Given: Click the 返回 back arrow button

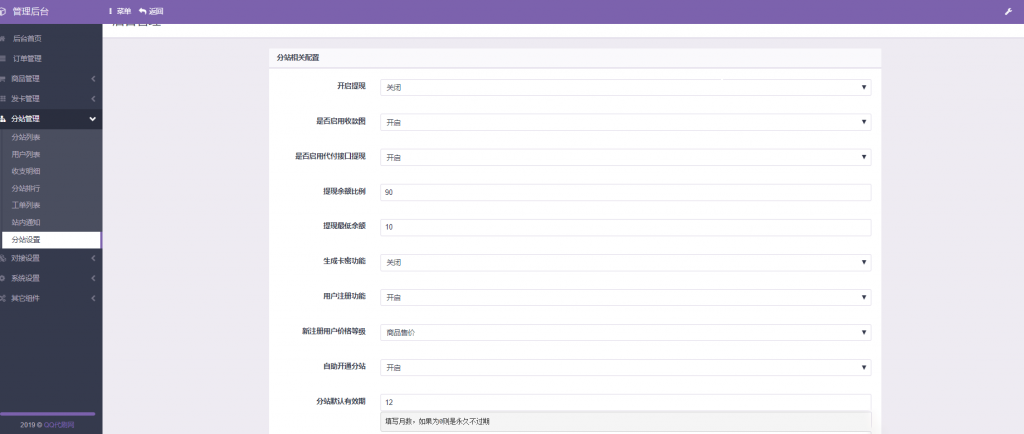Looking at the screenshot, I should tap(151, 11).
